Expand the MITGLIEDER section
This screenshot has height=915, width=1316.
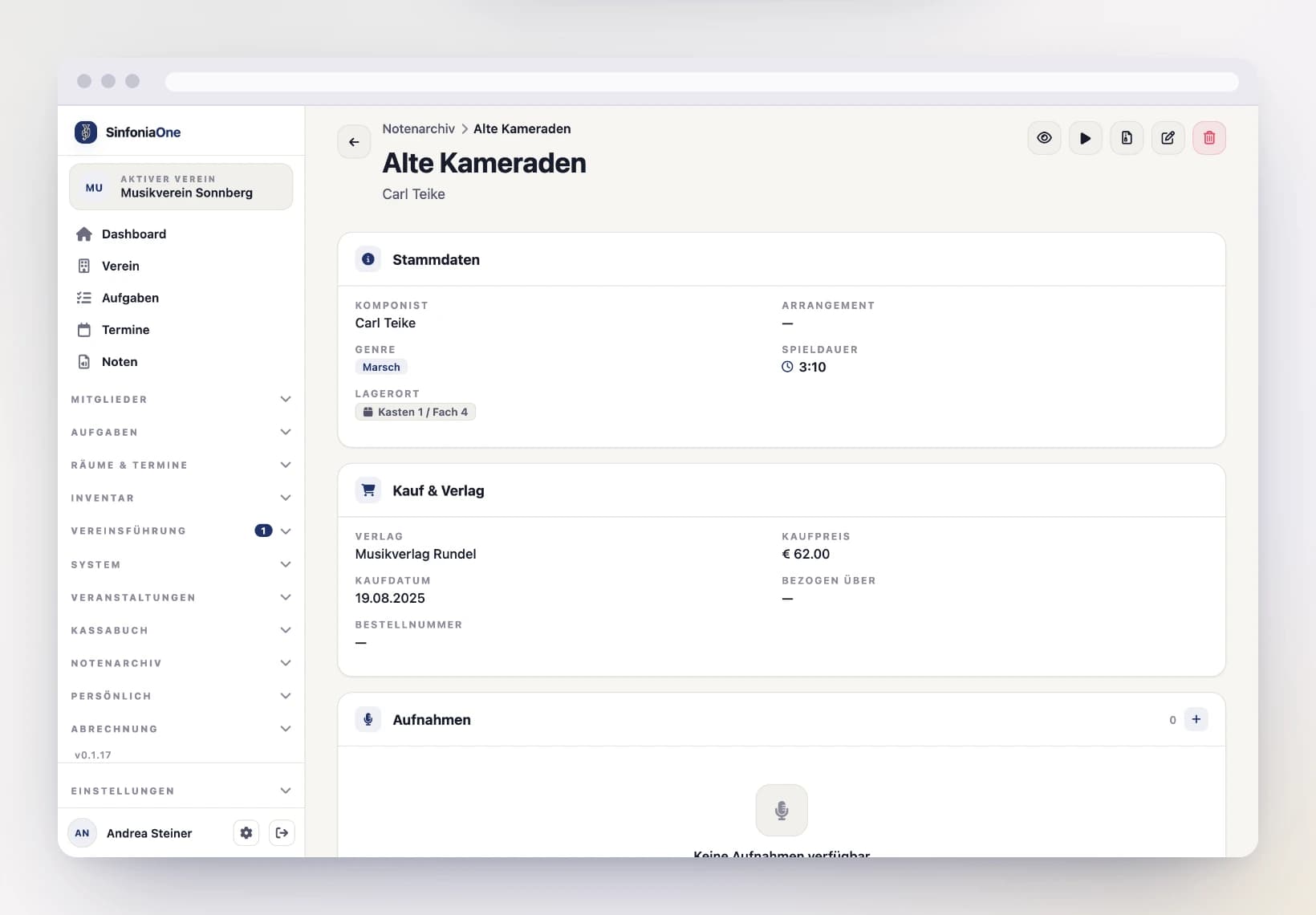pos(181,399)
